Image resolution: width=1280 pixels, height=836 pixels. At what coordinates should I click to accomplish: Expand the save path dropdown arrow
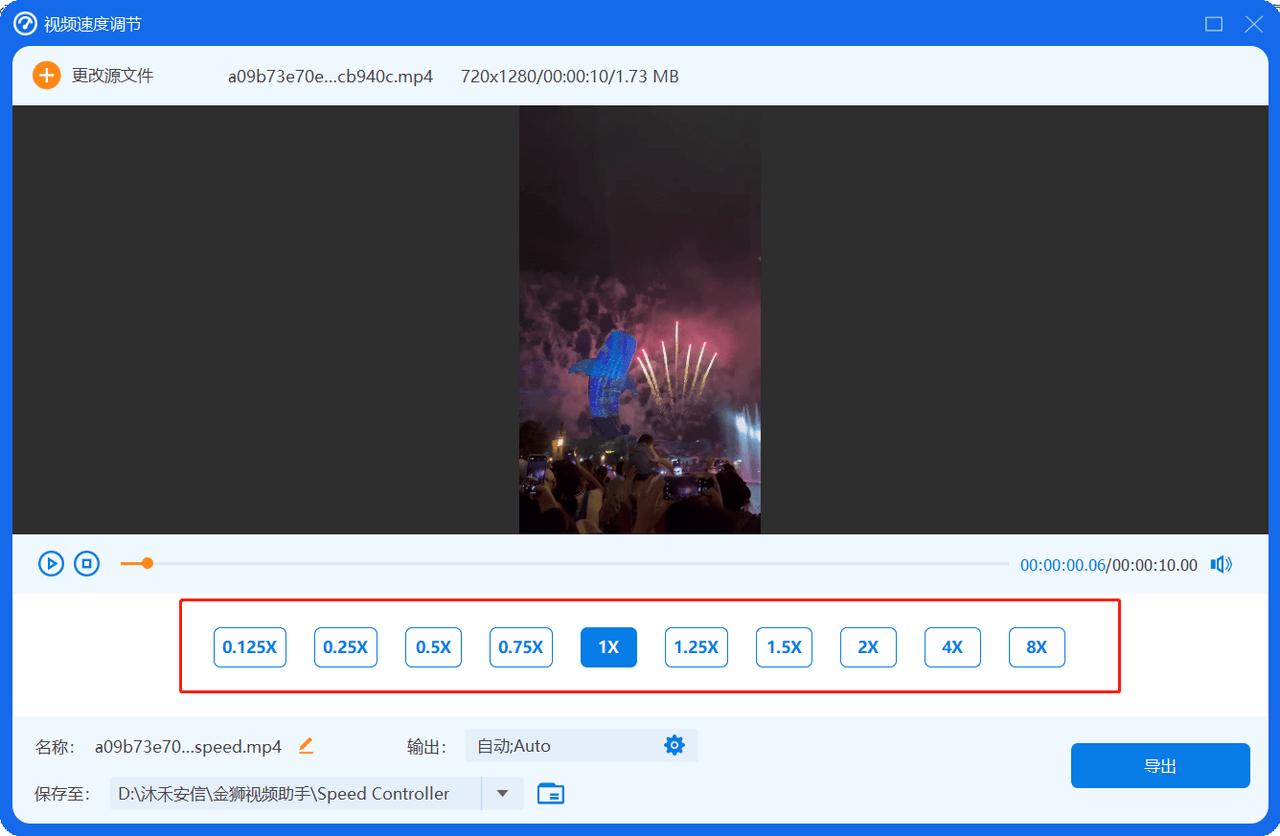pos(503,794)
